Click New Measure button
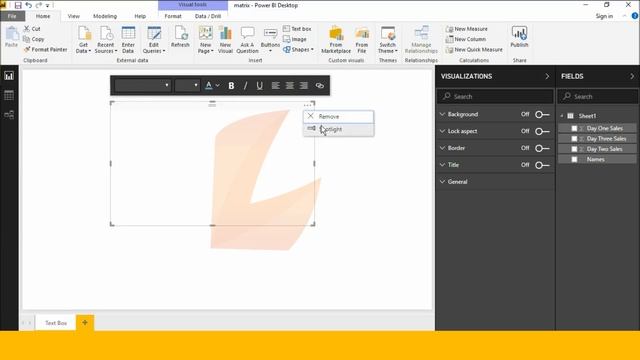 [x=467, y=29]
